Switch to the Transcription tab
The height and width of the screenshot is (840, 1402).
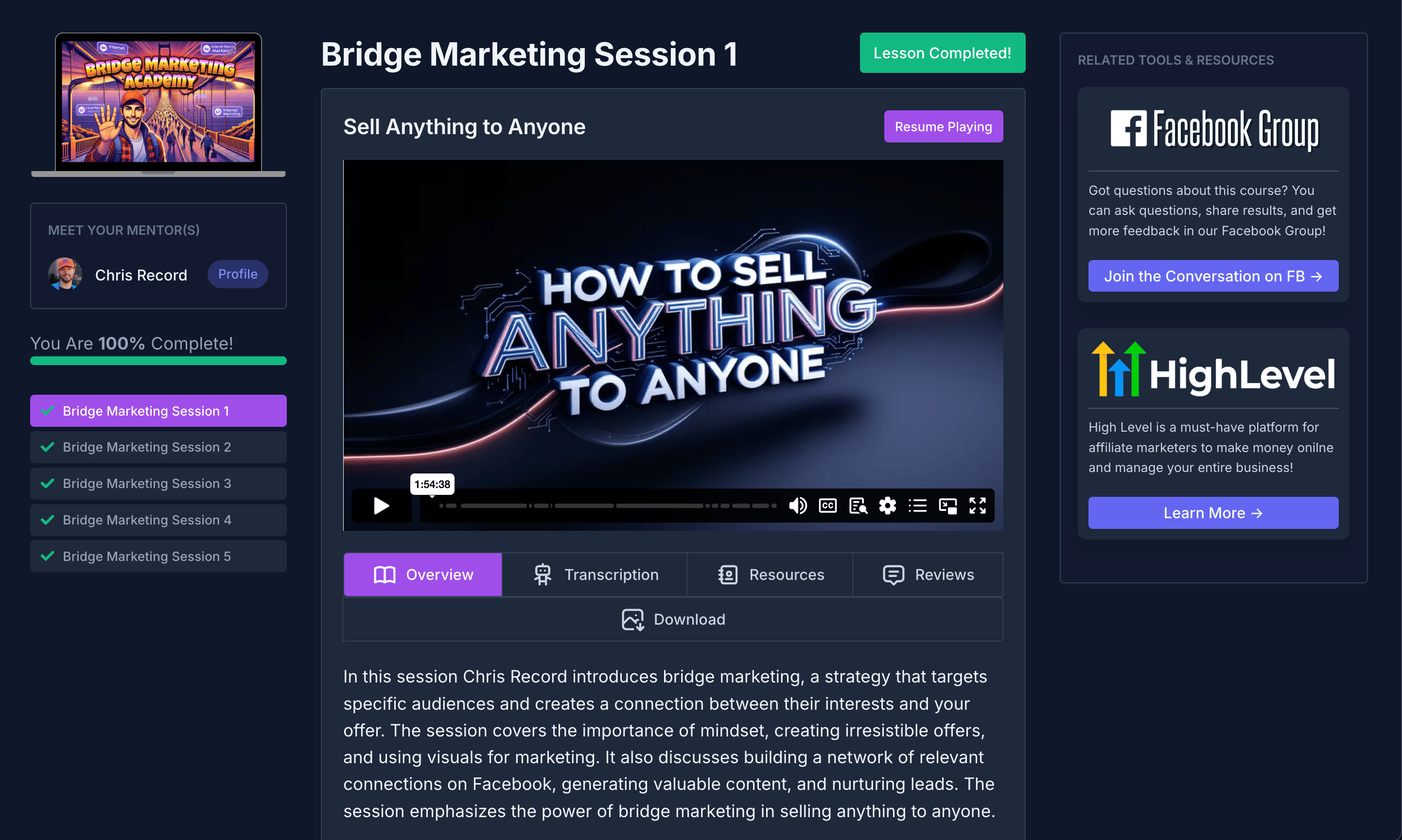coord(595,575)
